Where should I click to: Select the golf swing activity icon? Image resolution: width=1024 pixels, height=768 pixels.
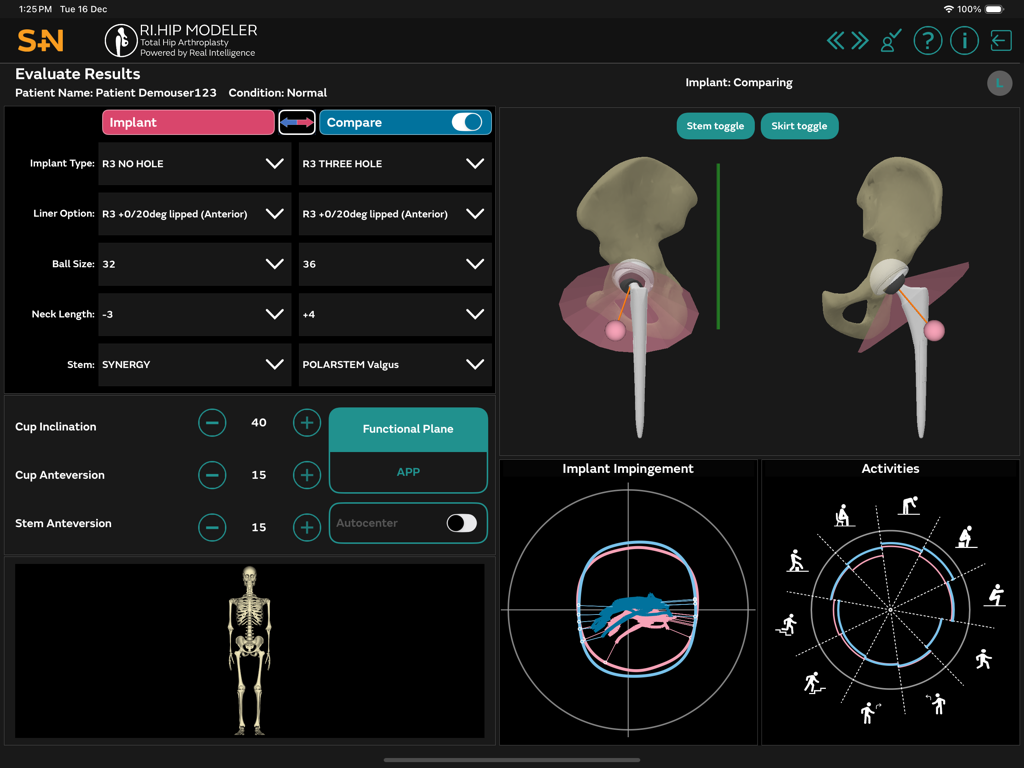[x=937, y=703]
